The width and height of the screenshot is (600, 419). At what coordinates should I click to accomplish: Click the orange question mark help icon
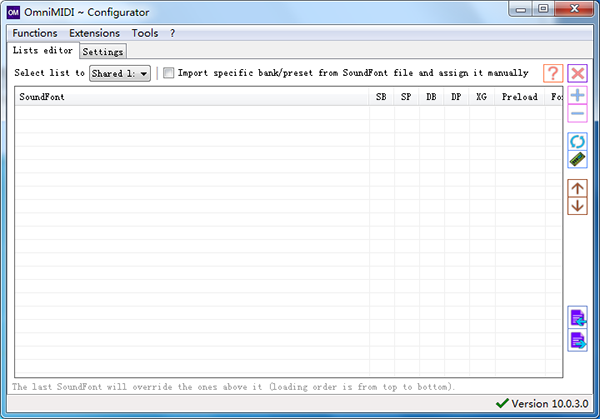click(x=553, y=74)
